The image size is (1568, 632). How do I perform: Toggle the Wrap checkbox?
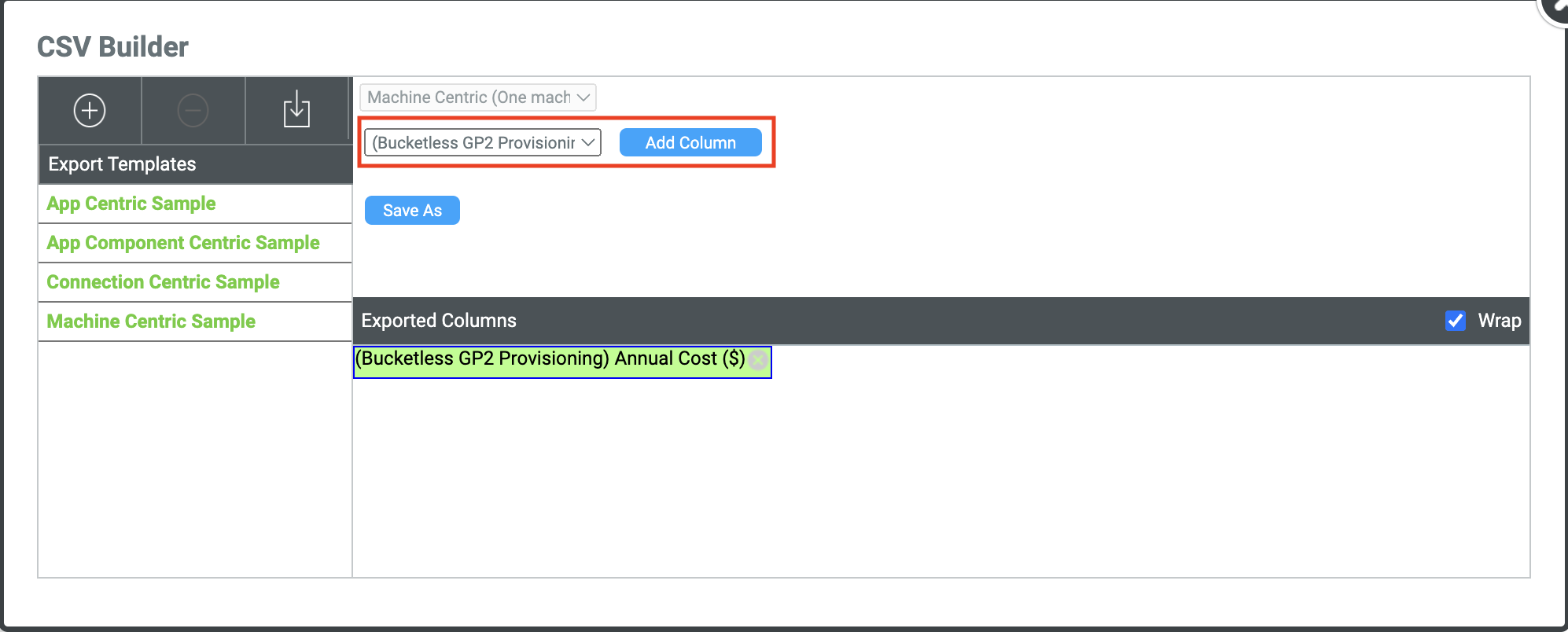point(1455,321)
